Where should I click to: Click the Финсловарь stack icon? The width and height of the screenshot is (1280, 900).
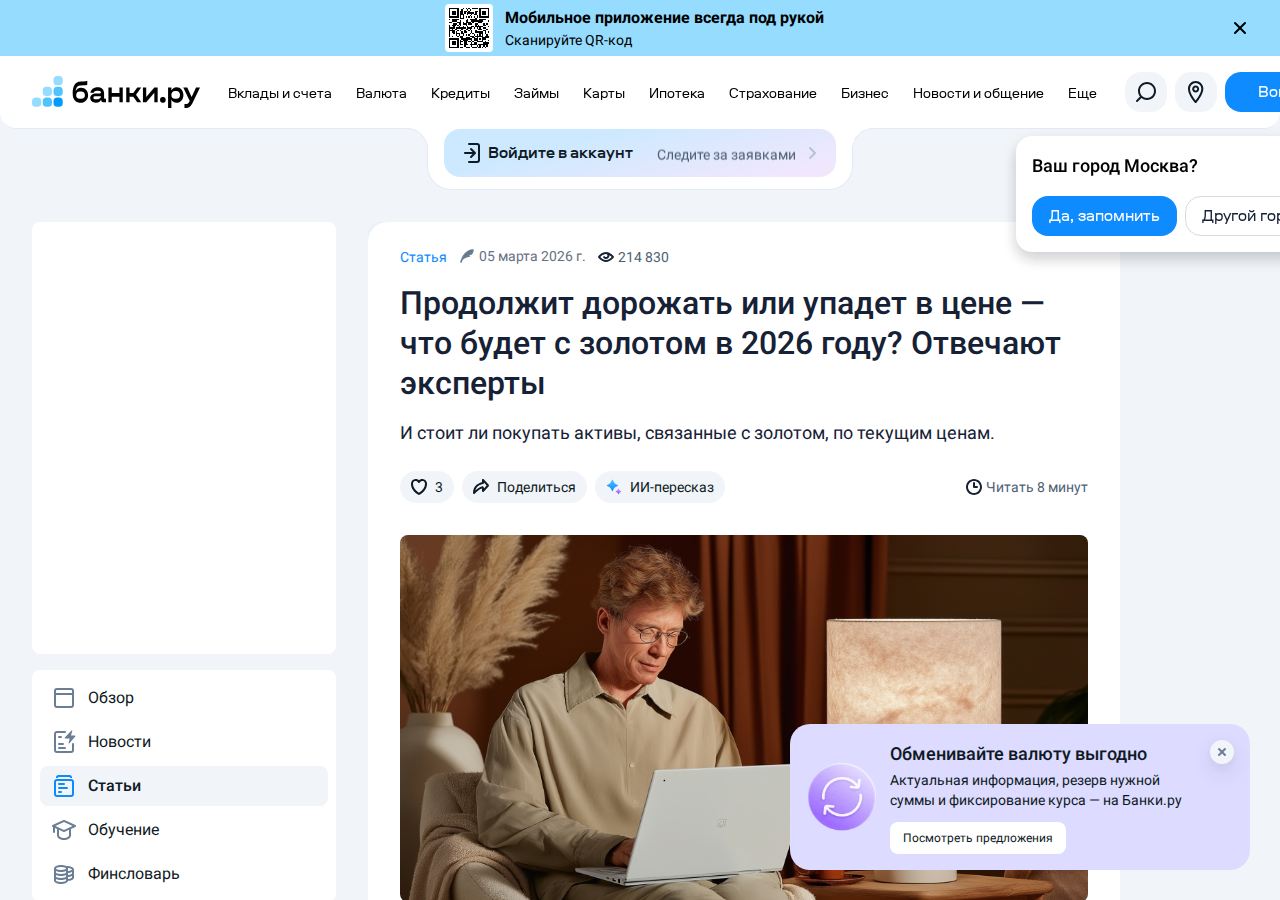point(64,874)
